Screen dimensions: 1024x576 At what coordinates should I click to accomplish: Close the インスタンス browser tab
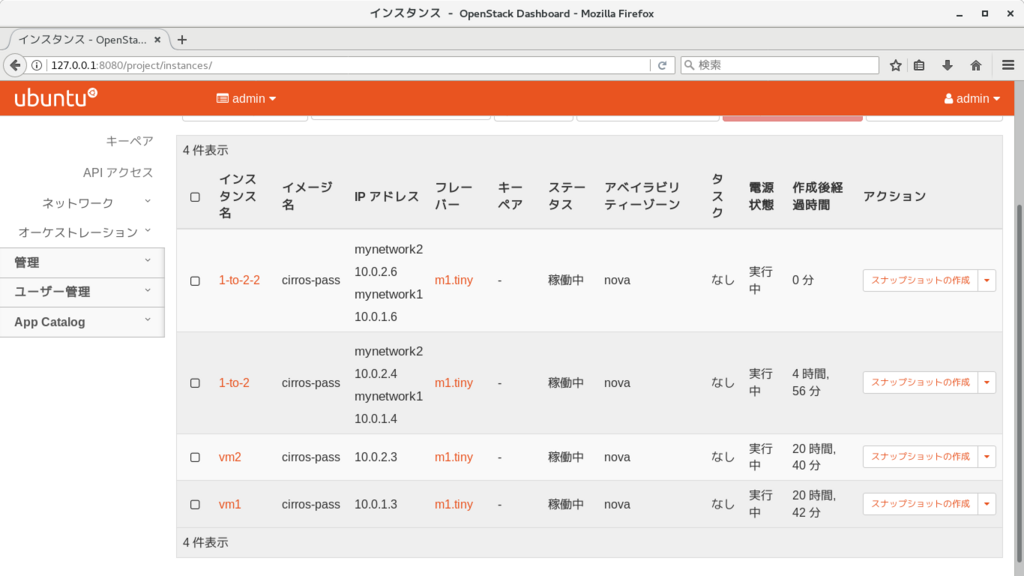(157, 40)
